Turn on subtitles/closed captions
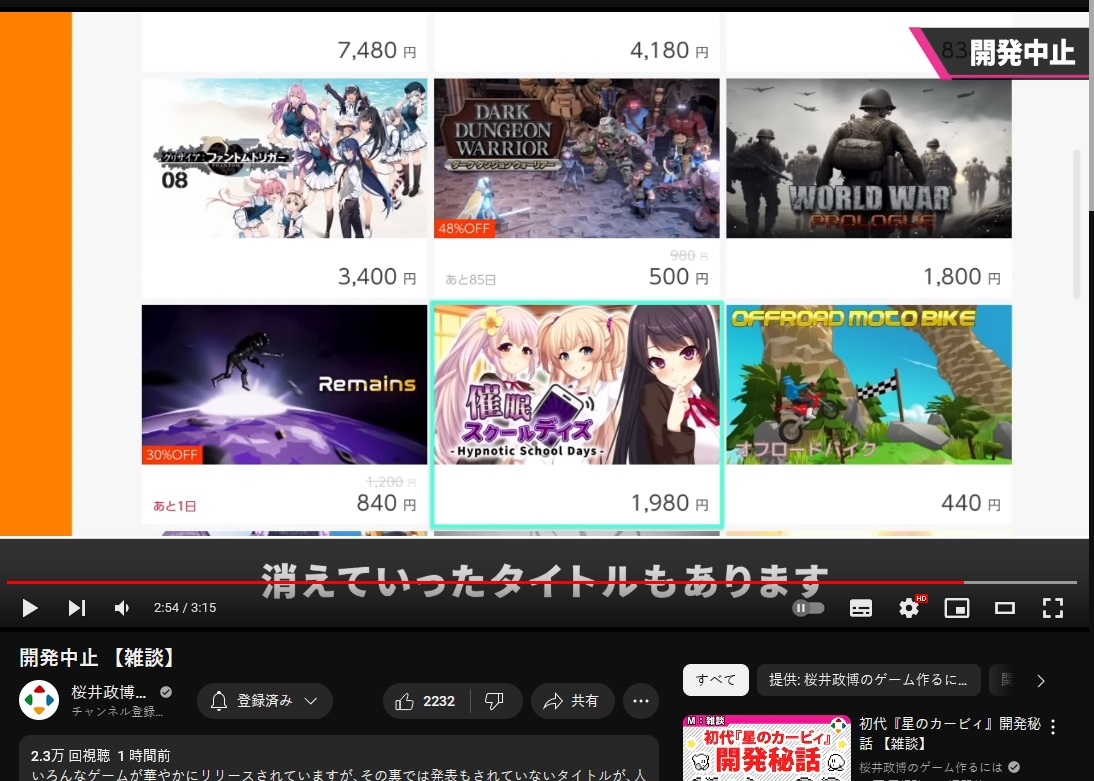1094x781 pixels. 860,608
